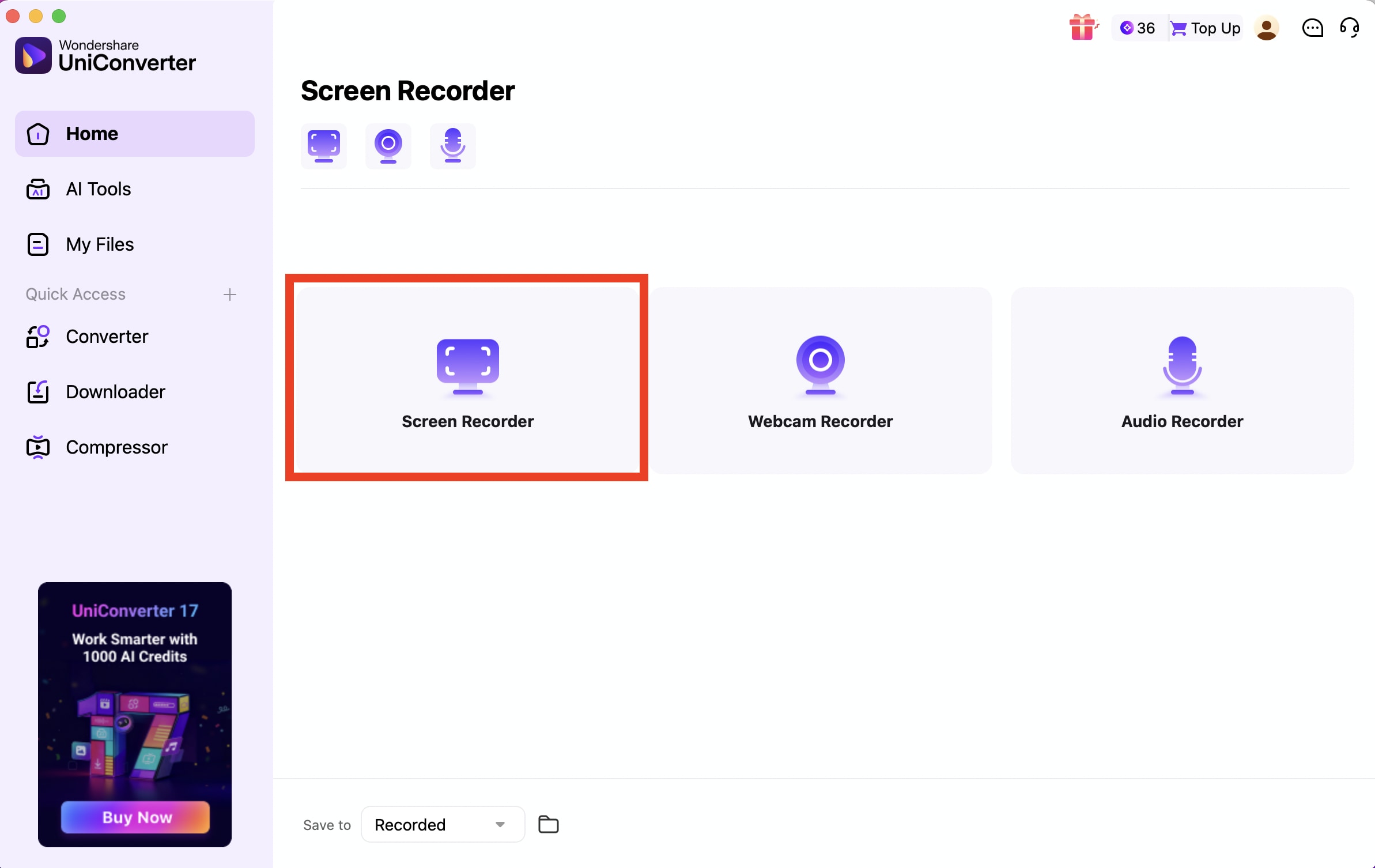Add a tool to Quick Access
Viewport: 1375px width, 868px height.
click(229, 294)
